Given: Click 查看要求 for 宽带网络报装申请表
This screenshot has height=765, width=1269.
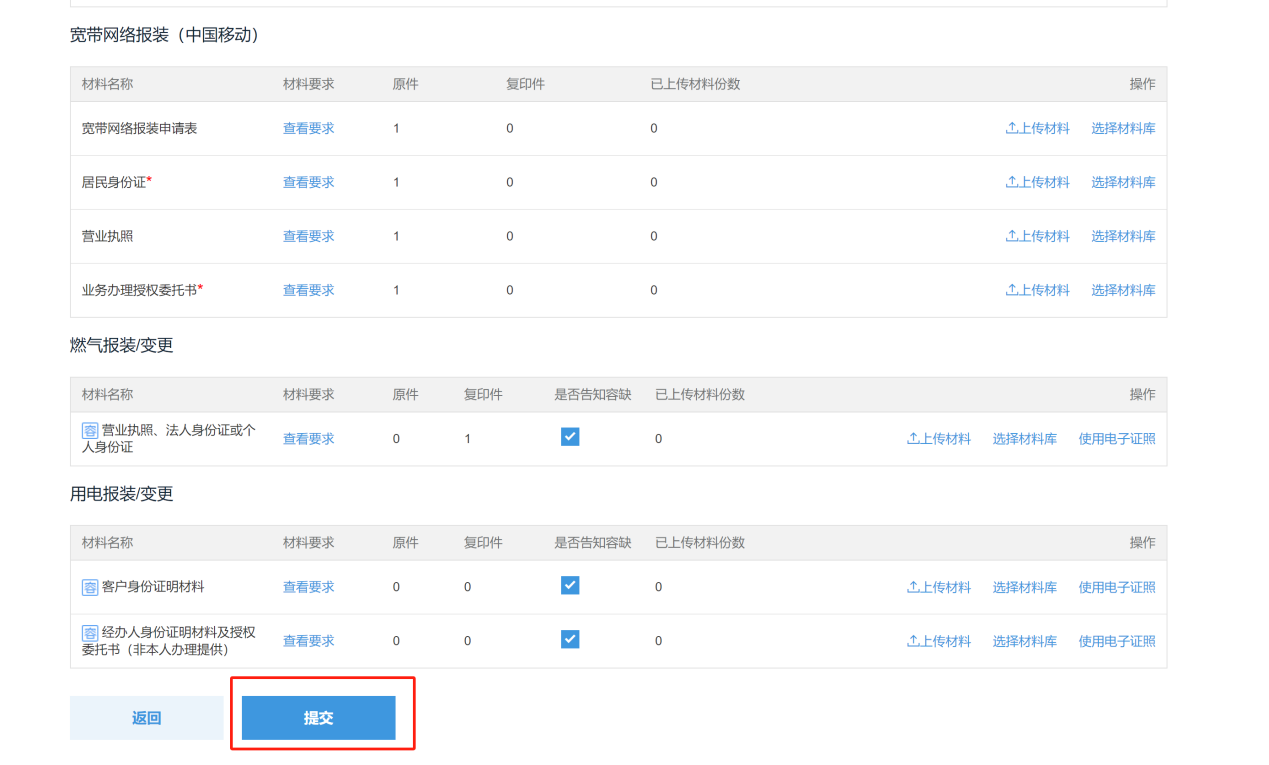Looking at the screenshot, I should pyautogui.click(x=308, y=128).
